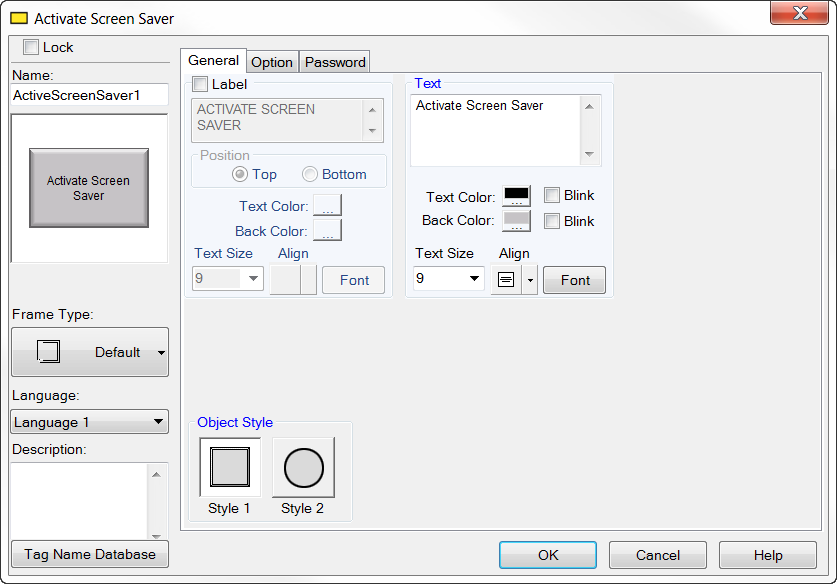Select the Bottom position radio button

310,174
